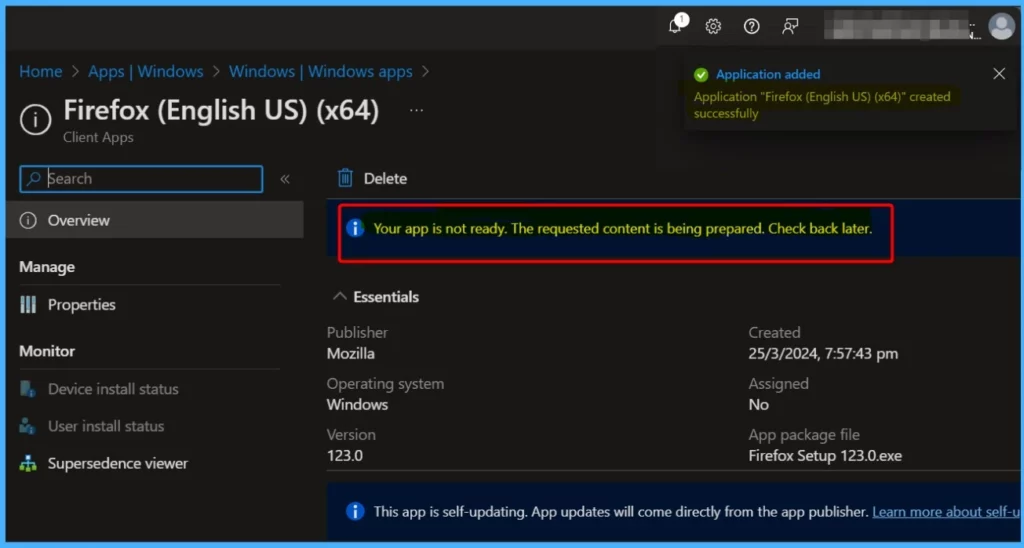Go to Home breadcrumb
The height and width of the screenshot is (548, 1024).
40,71
